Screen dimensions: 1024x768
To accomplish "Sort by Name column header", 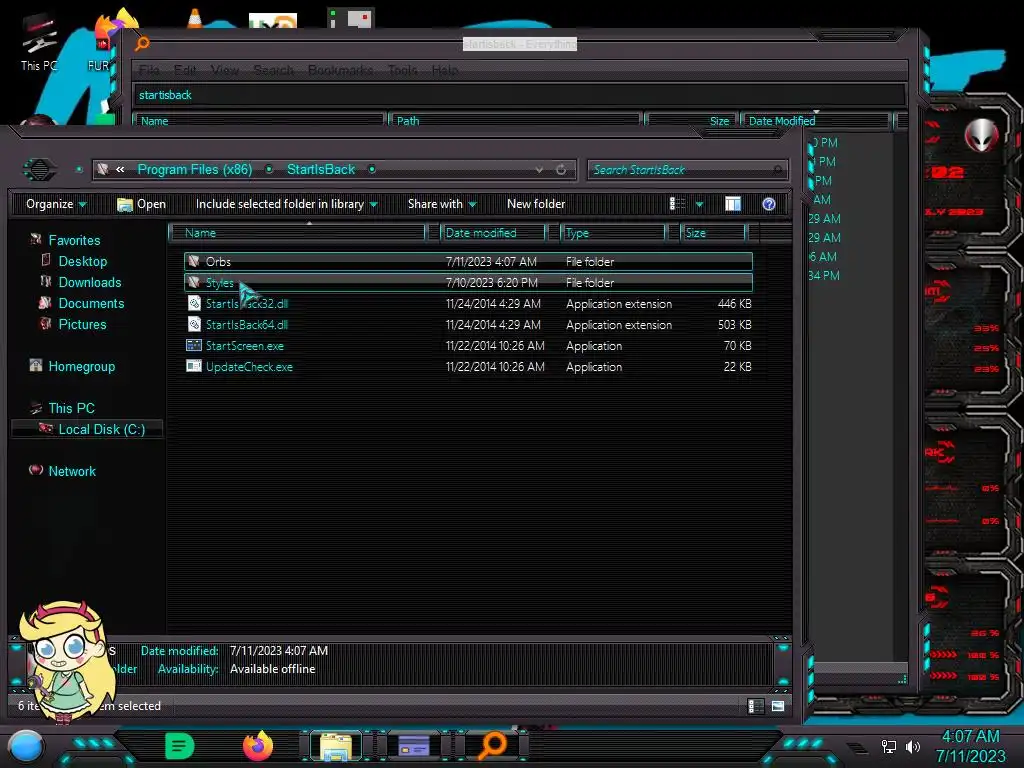I will (297, 233).
